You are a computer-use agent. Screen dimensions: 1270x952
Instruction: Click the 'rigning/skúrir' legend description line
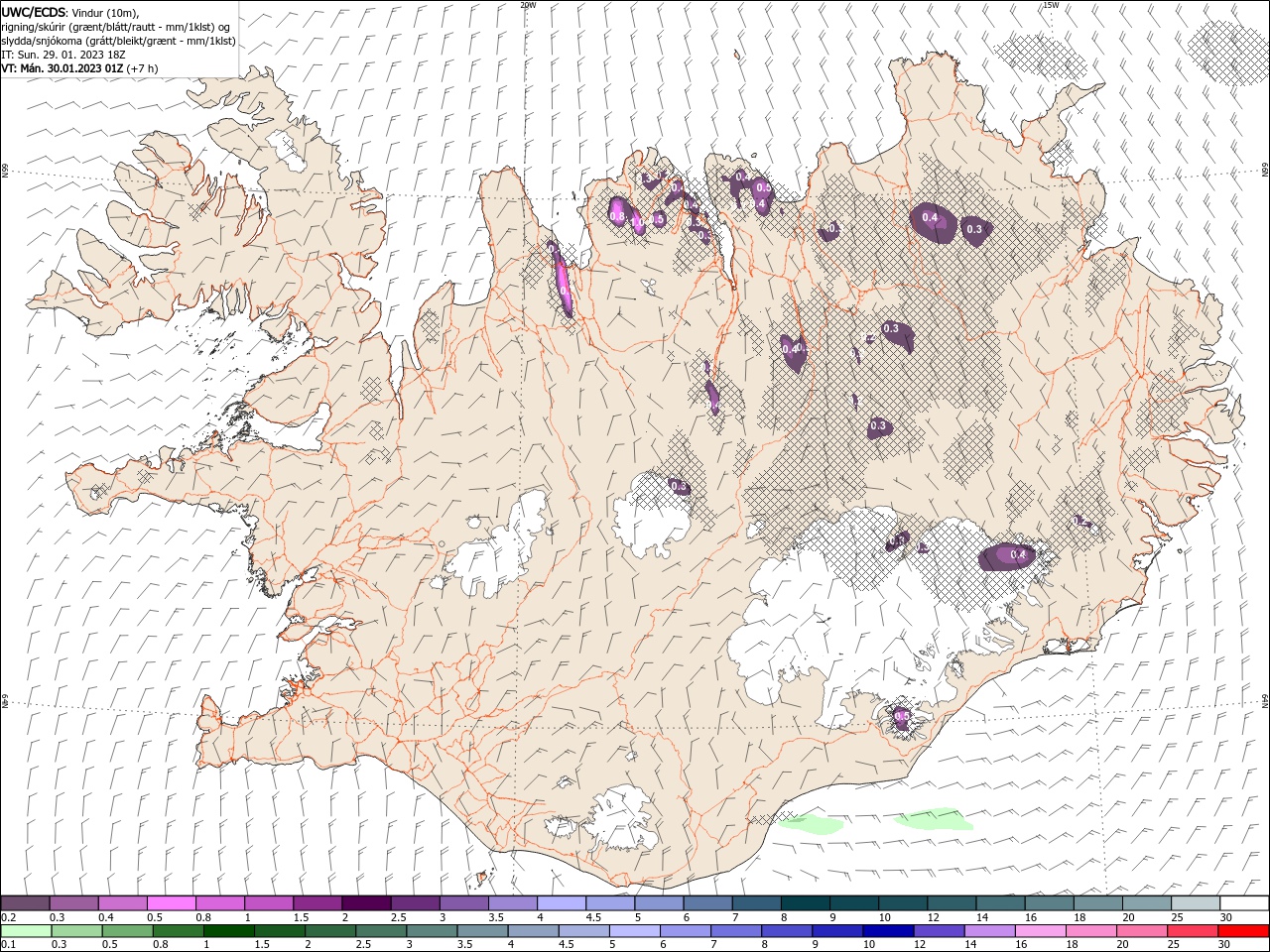click(x=116, y=27)
